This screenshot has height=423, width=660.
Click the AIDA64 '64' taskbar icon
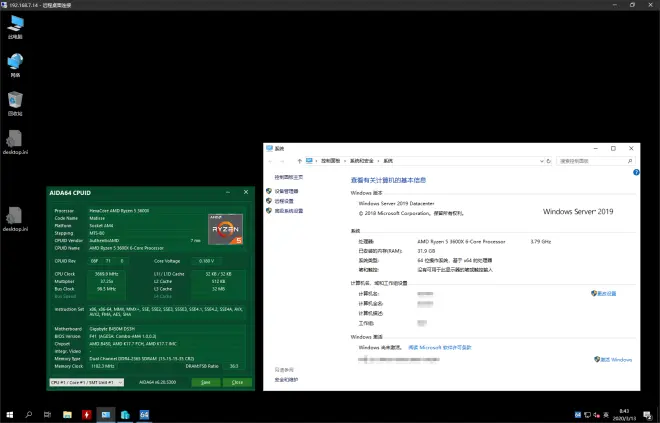tap(144, 415)
